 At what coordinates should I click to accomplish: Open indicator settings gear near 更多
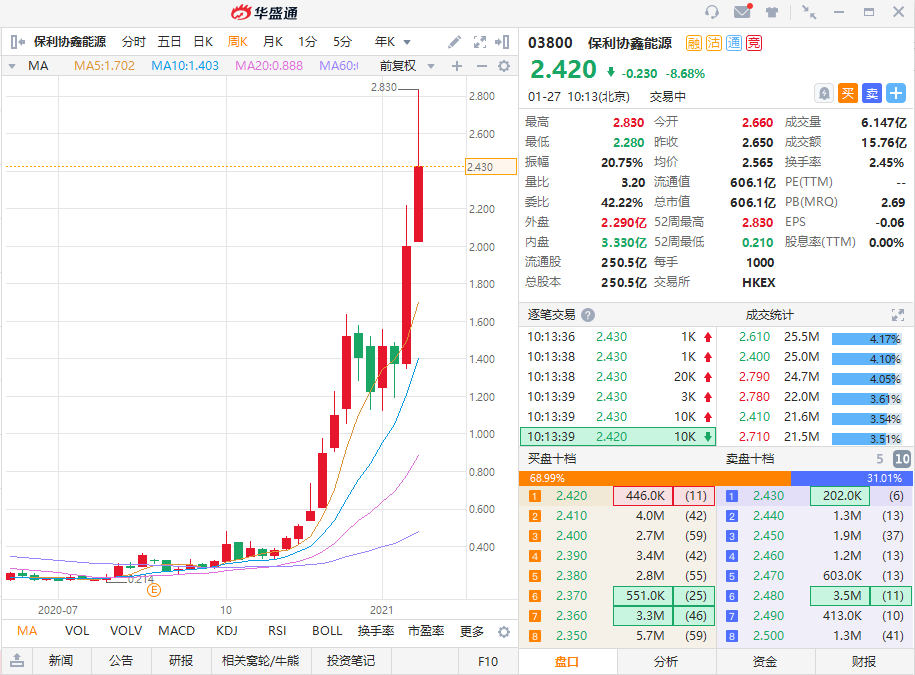click(x=504, y=632)
